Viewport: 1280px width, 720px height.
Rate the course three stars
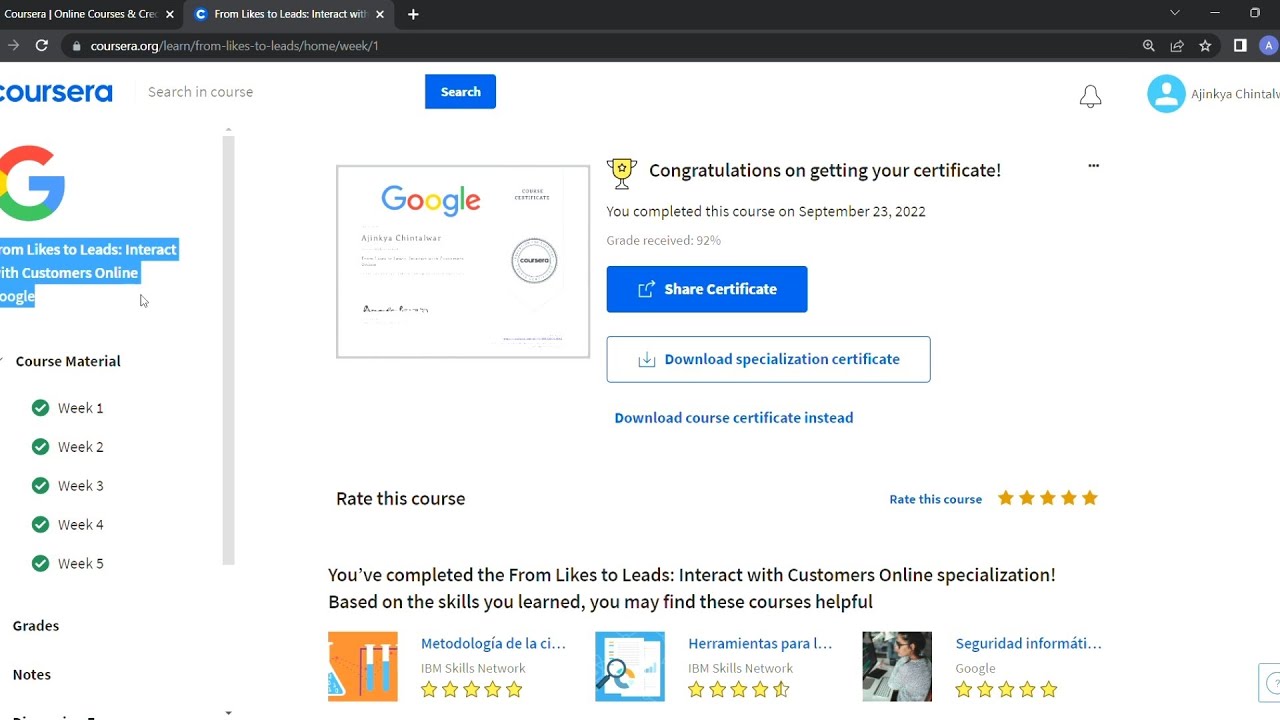pyautogui.click(x=1048, y=498)
